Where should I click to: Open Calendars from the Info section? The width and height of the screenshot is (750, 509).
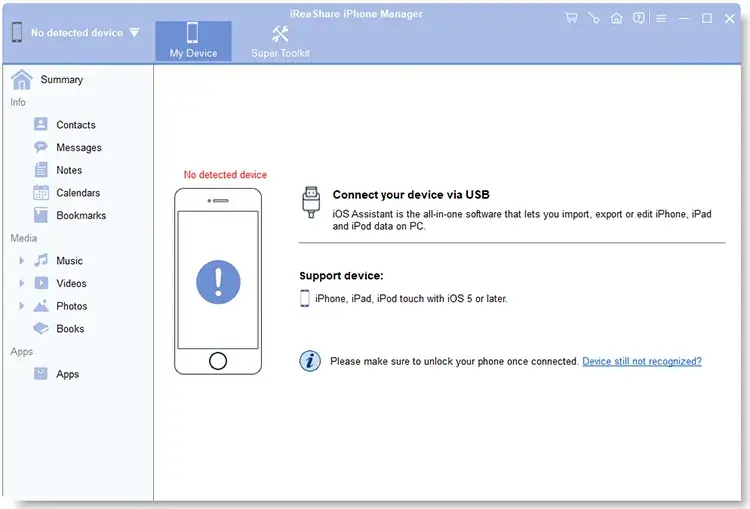pyautogui.click(x=78, y=193)
